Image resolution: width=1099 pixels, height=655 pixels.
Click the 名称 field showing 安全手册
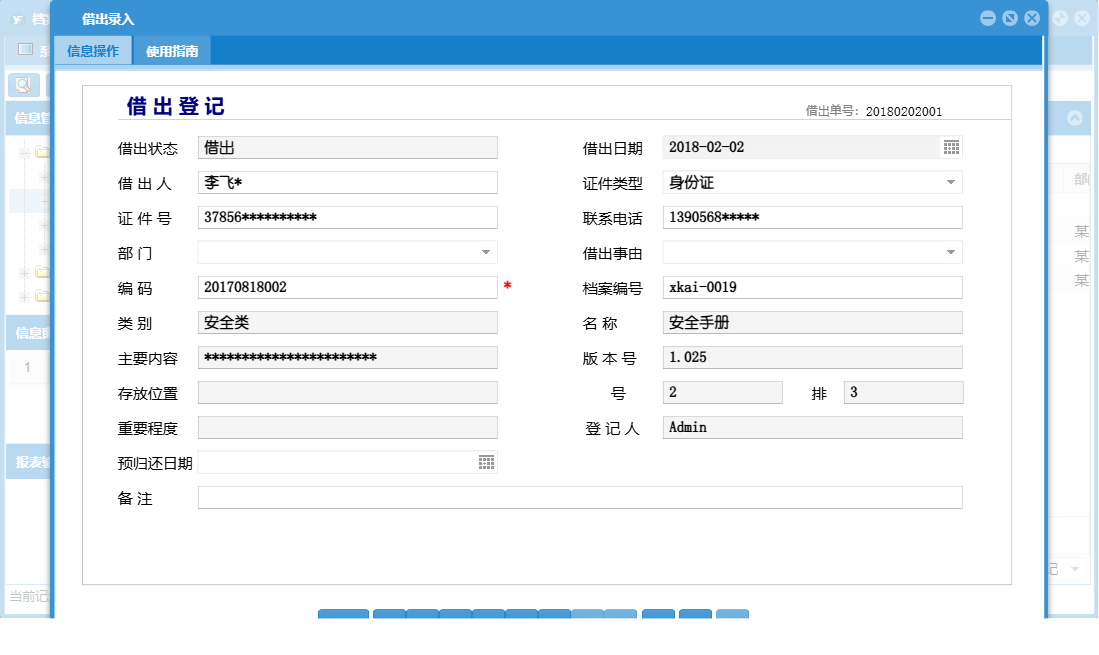(x=812, y=322)
